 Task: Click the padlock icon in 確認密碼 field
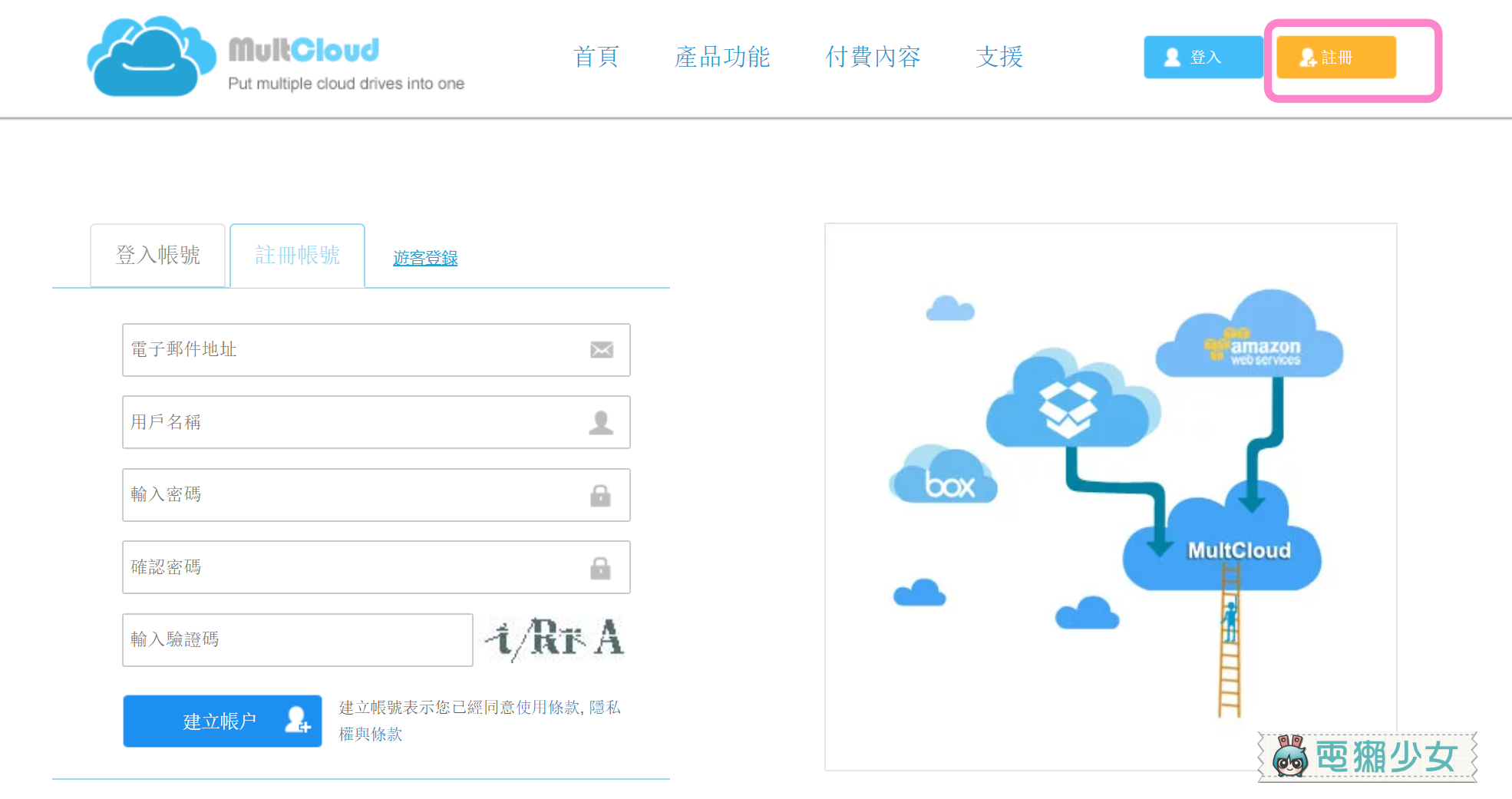600,568
